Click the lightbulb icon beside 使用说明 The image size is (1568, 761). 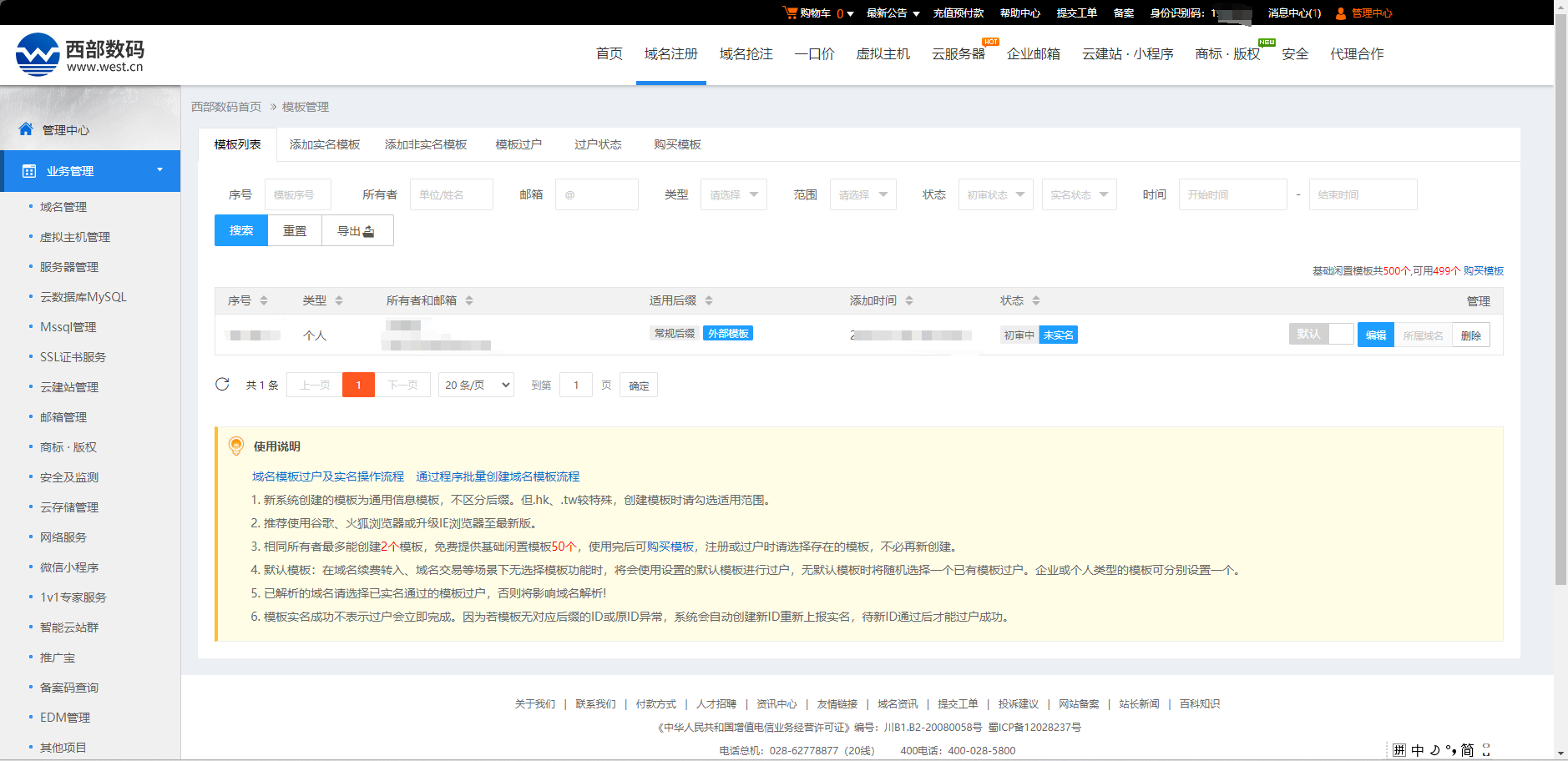235,446
